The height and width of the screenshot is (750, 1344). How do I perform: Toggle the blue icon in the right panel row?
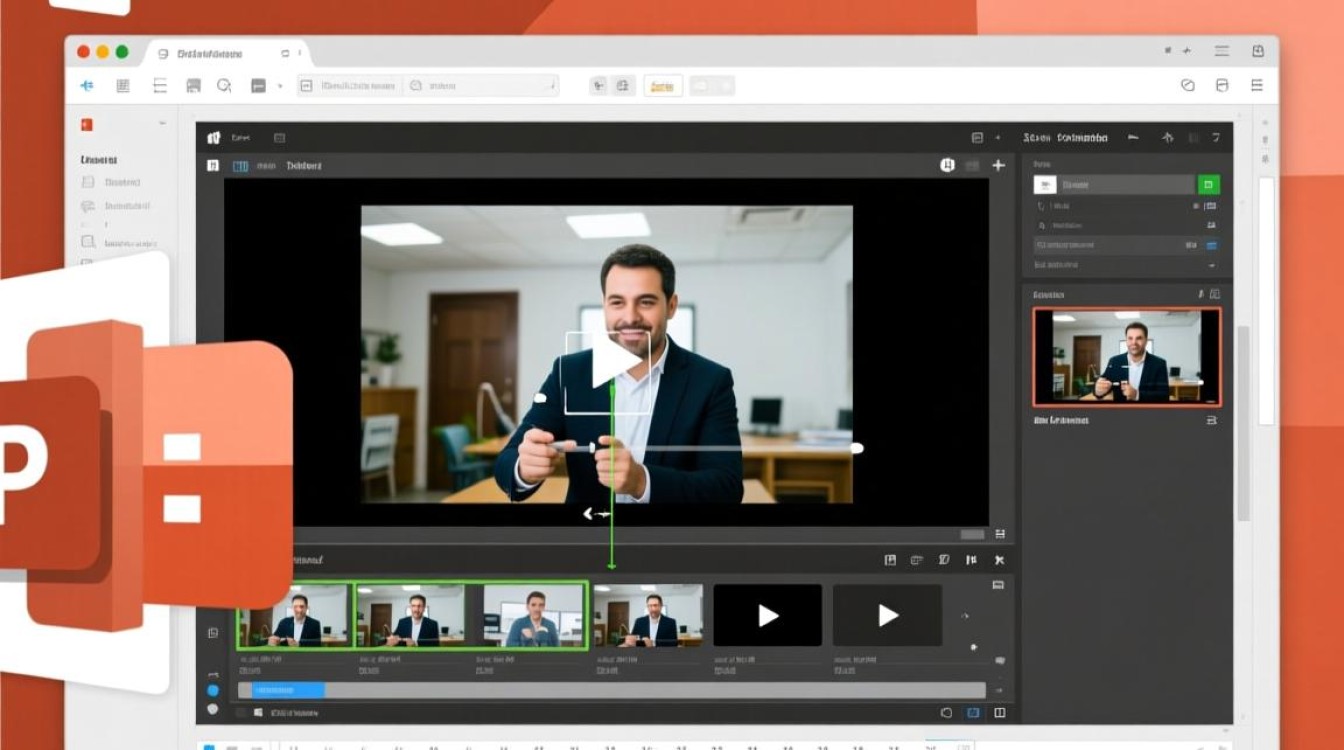(1211, 245)
